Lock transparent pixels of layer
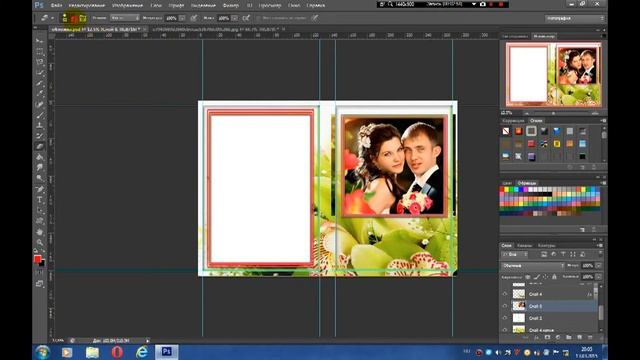 [528, 277]
